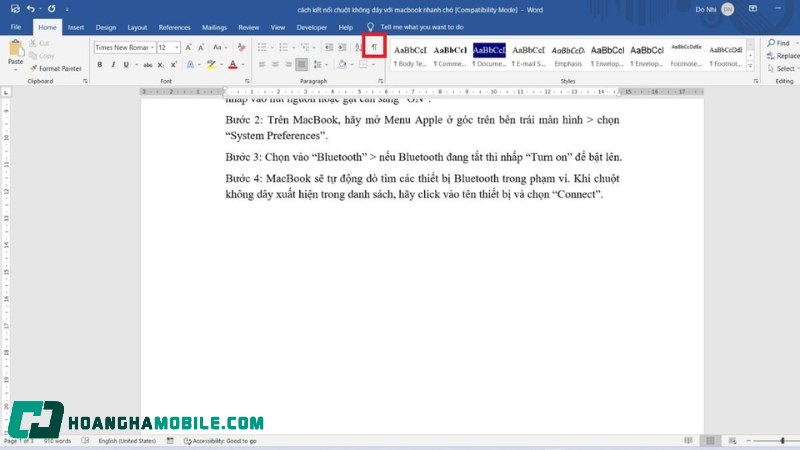Screen dimensions: 800x450
Task: Click the Sort icon in Paragraph group
Action: [x=359, y=47]
